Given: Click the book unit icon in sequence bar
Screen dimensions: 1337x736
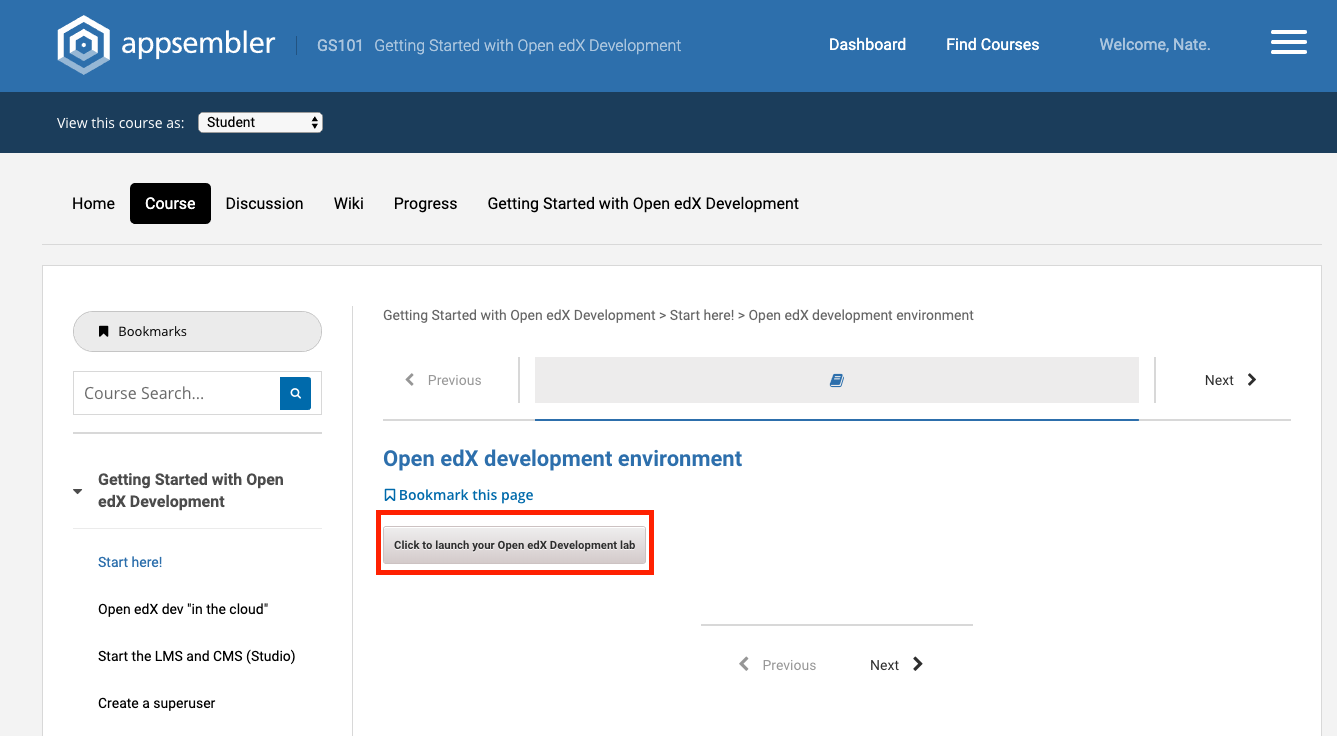Looking at the screenshot, I should point(837,380).
